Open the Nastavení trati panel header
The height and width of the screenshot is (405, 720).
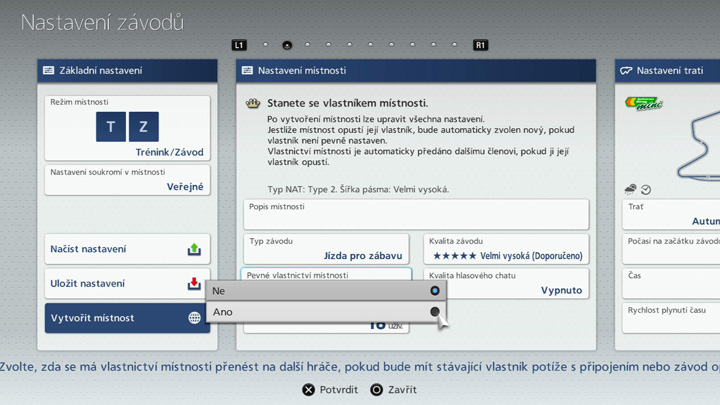coord(667,71)
